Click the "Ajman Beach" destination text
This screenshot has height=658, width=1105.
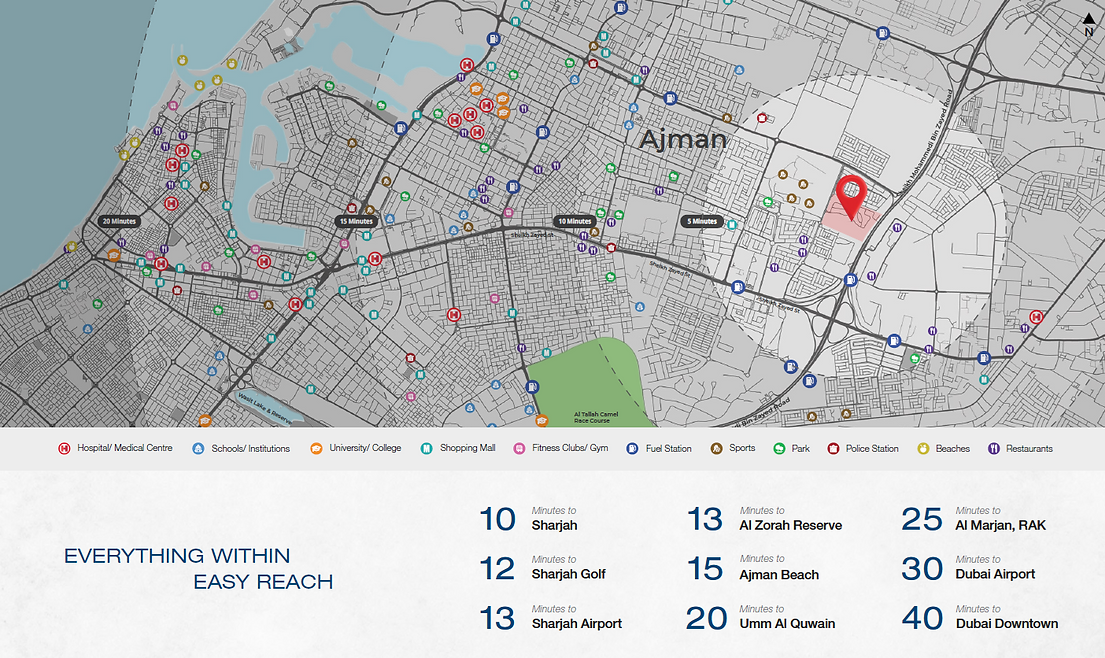(x=779, y=575)
